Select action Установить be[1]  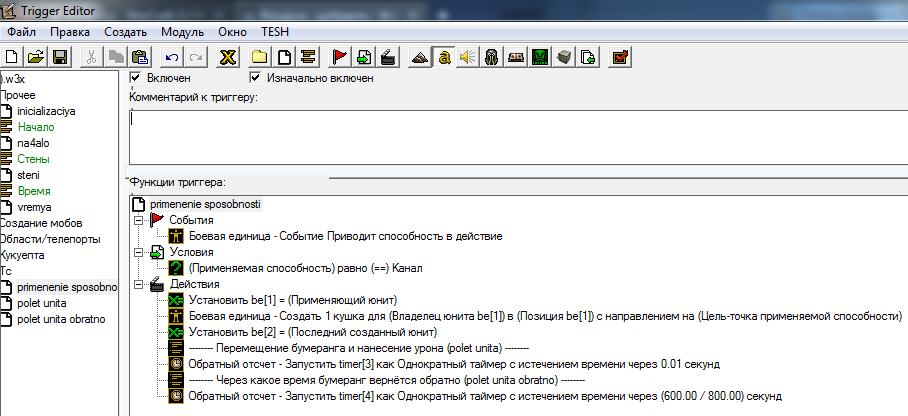point(292,300)
